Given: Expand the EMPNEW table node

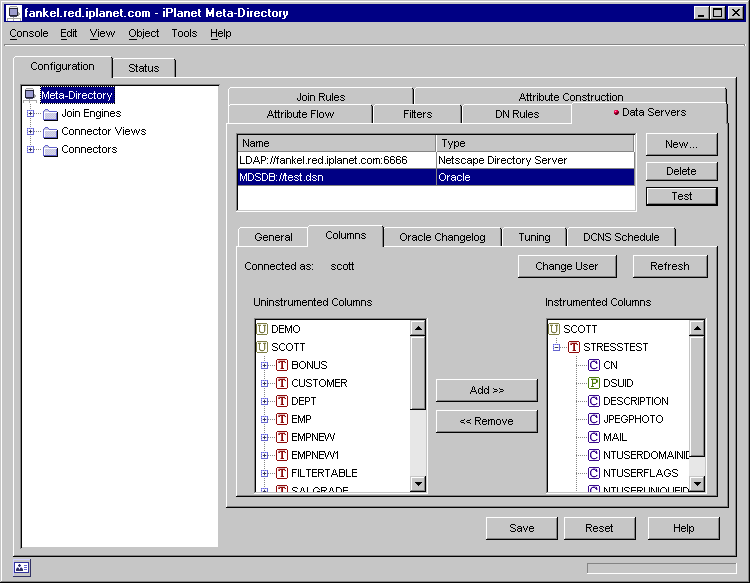Looking at the screenshot, I should tap(265, 437).
